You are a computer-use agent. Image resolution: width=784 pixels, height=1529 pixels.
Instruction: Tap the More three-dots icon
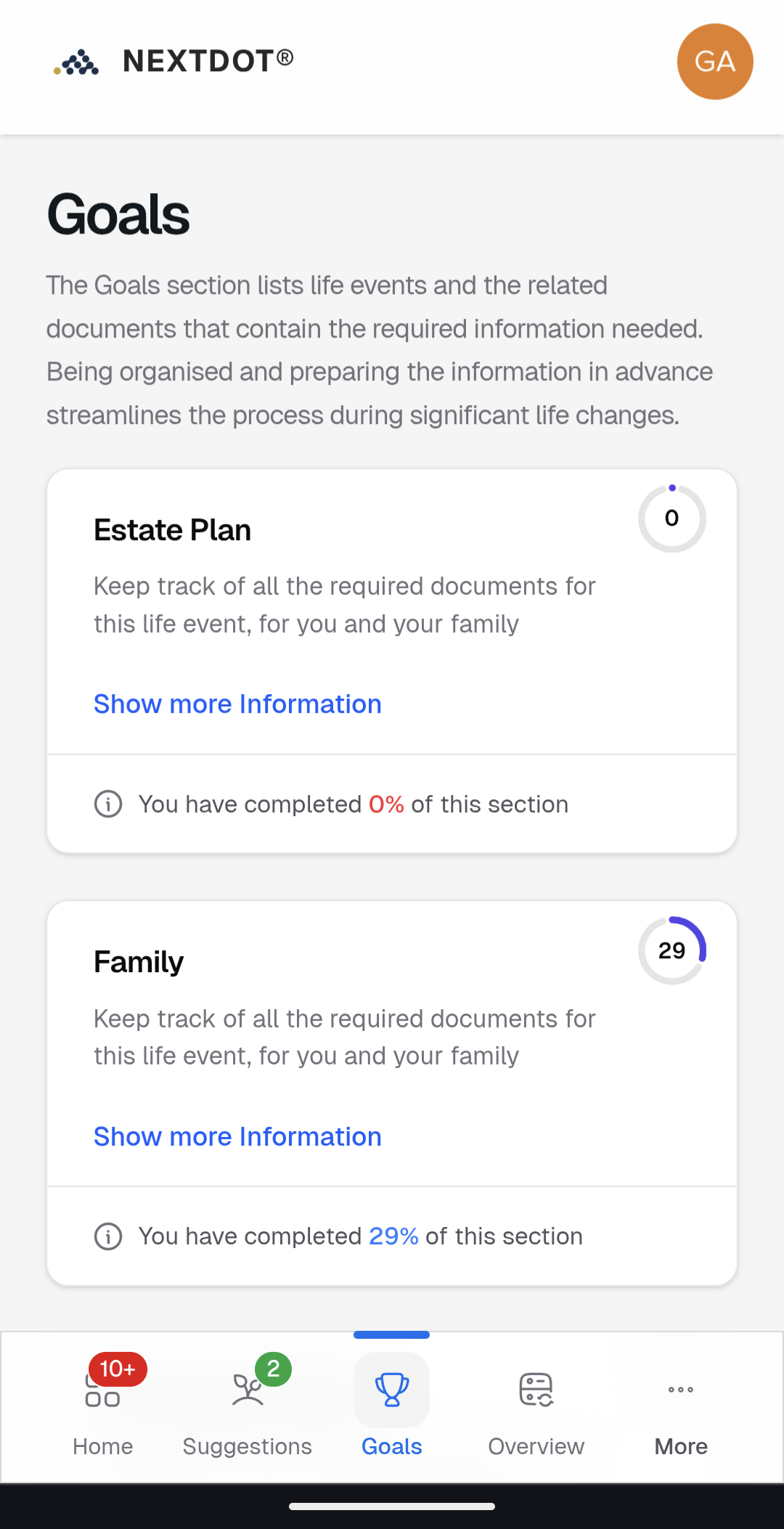[x=681, y=1390]
